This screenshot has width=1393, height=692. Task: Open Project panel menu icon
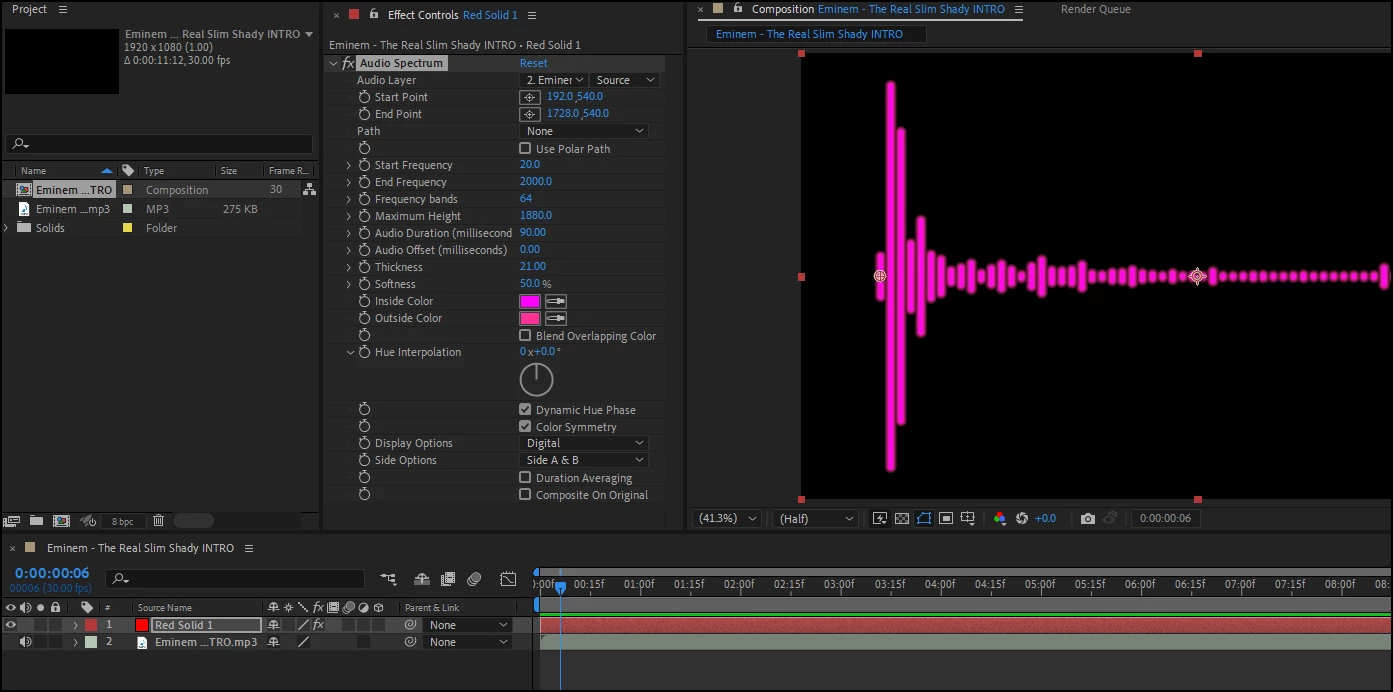(x=63, y=9)
